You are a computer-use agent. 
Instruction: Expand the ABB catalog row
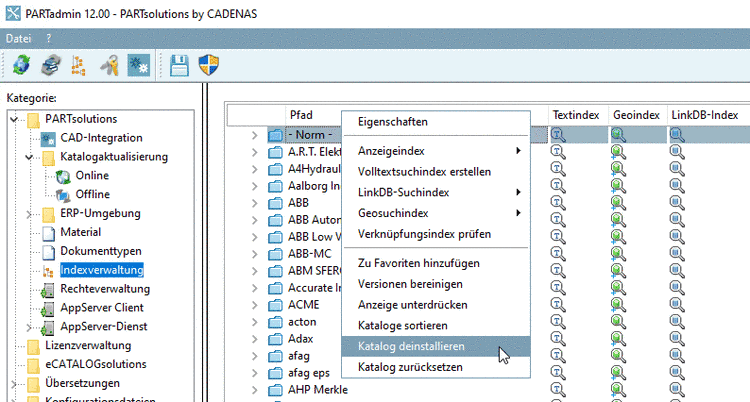[x=255, y=203]
